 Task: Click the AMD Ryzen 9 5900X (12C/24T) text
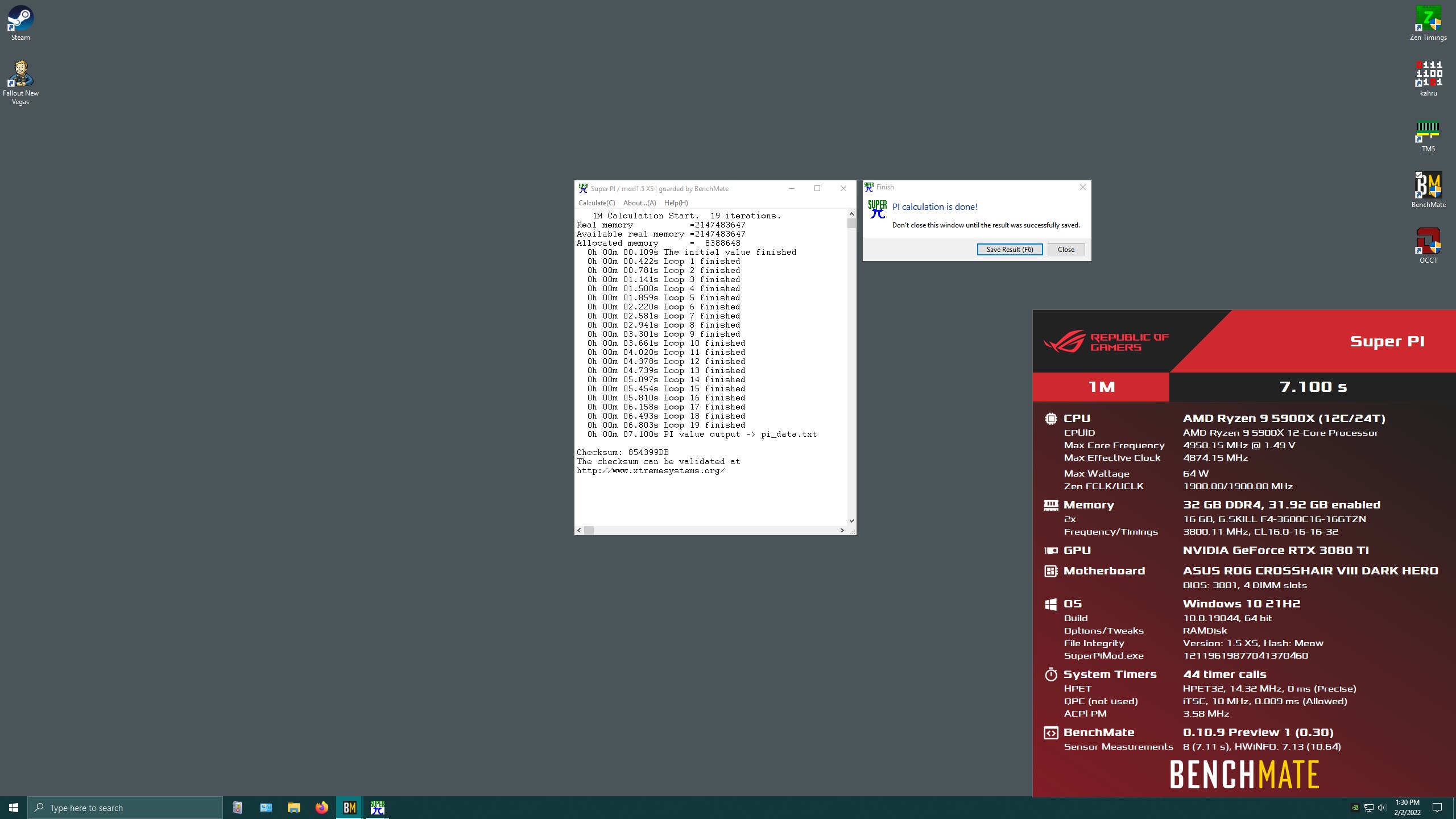(1284, 419)
